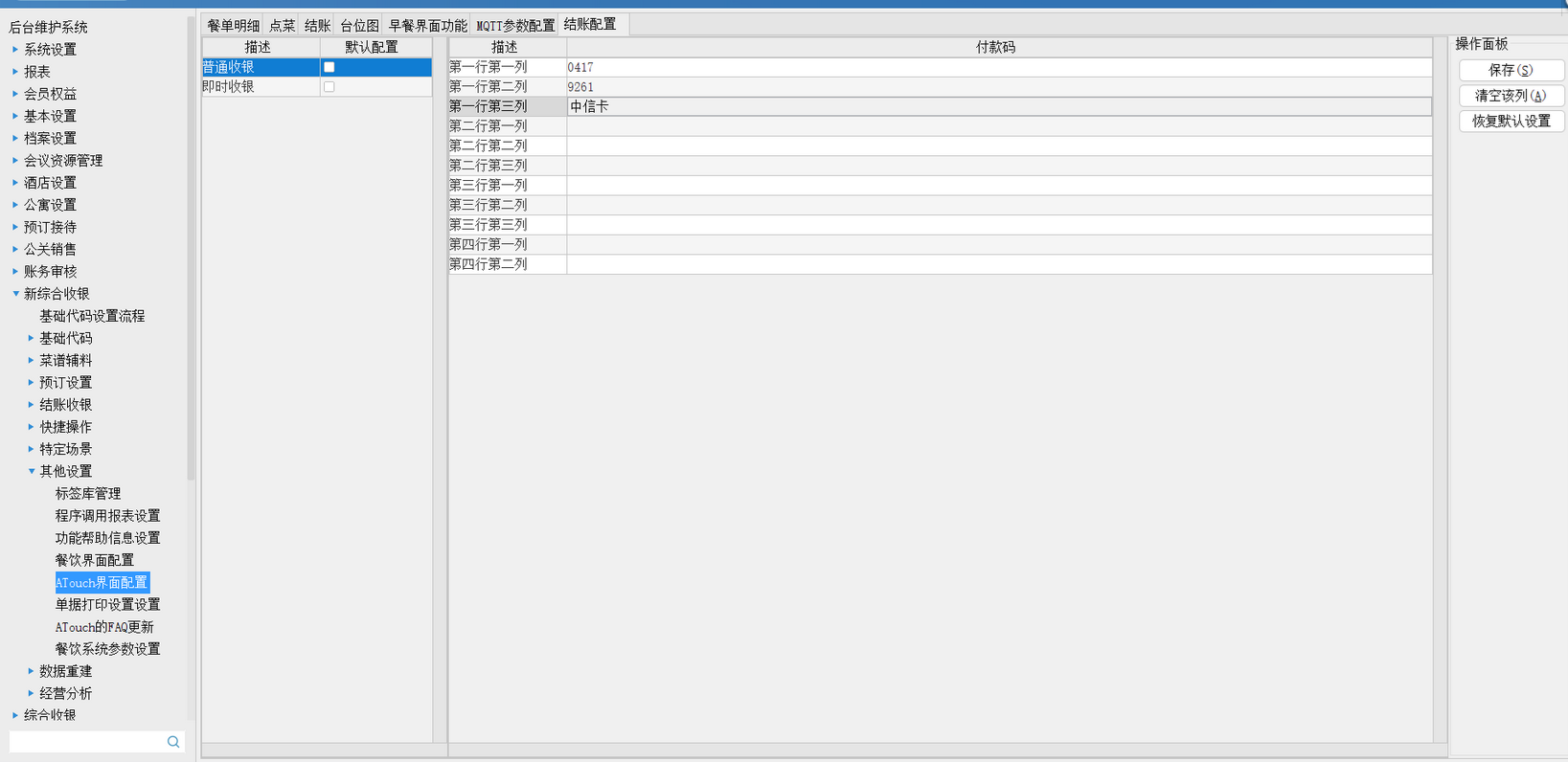Click the 保存(S) button
The image size is (1568, 762).
click(1511, 70)
